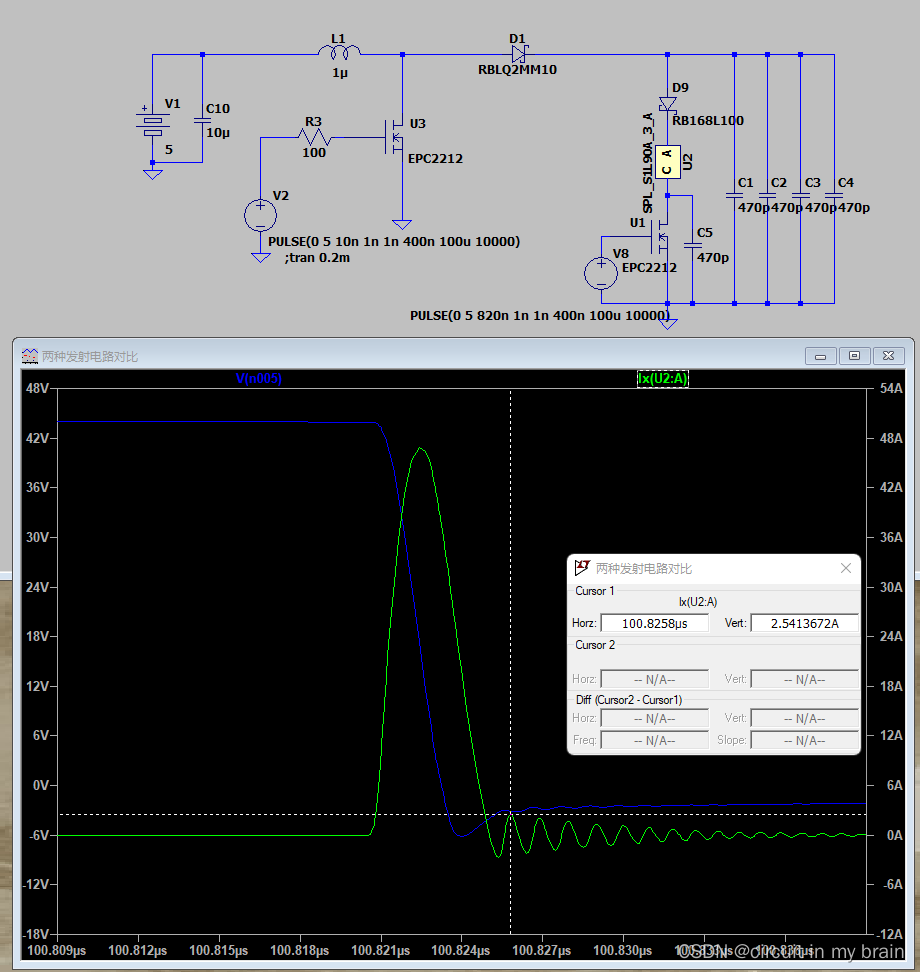Image resolution: width=920 pixels, height=972 pixels.
Task: Click the C10 capacitor symbol
Action: (x=202, y=121)
